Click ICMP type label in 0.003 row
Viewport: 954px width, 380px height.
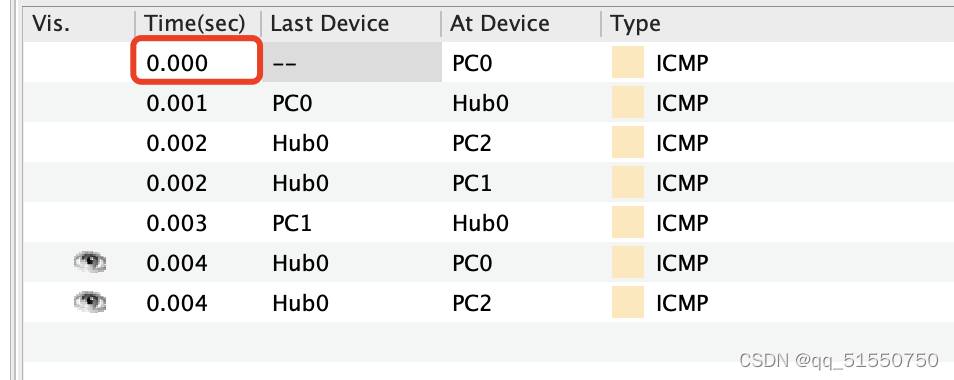(682, 223)
